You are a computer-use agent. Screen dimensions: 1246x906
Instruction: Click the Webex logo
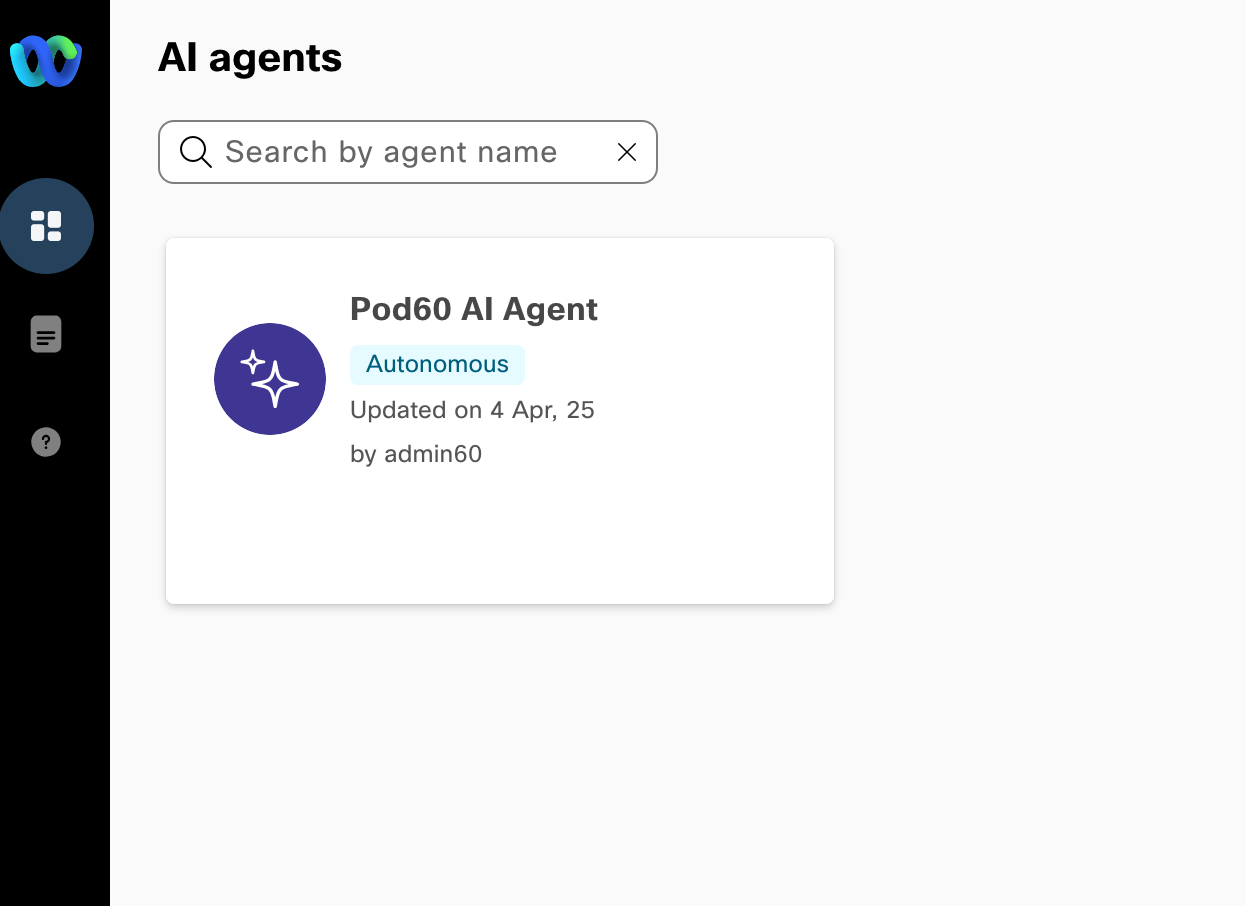[46, 61]
